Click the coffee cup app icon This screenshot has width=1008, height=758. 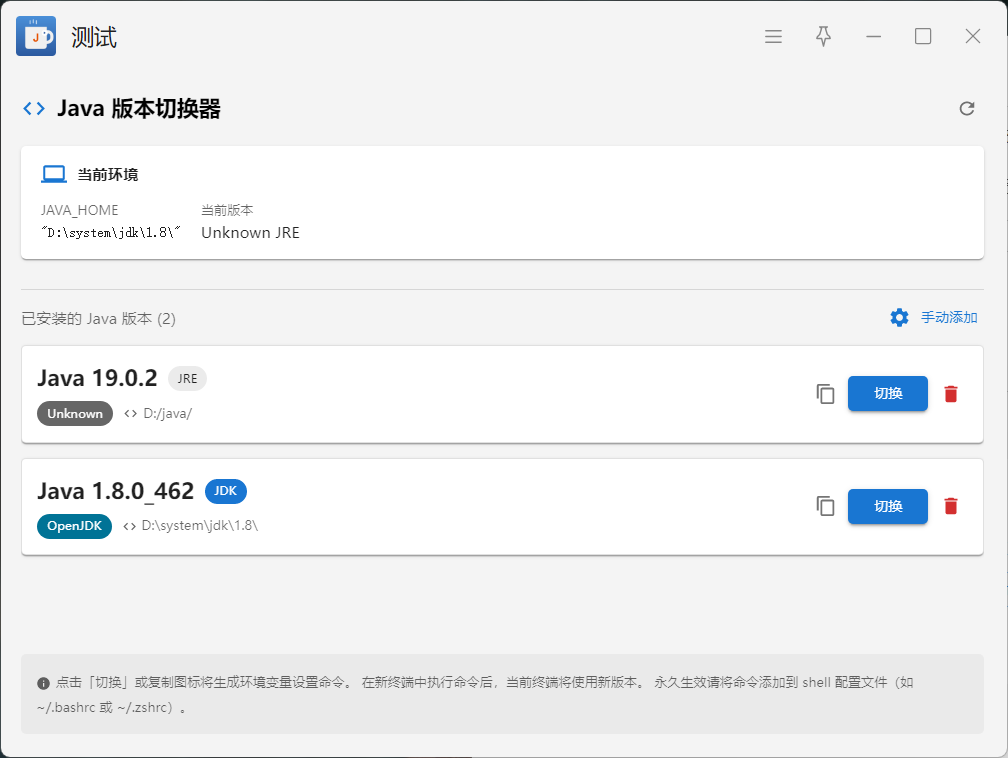(x=36, y=37)
